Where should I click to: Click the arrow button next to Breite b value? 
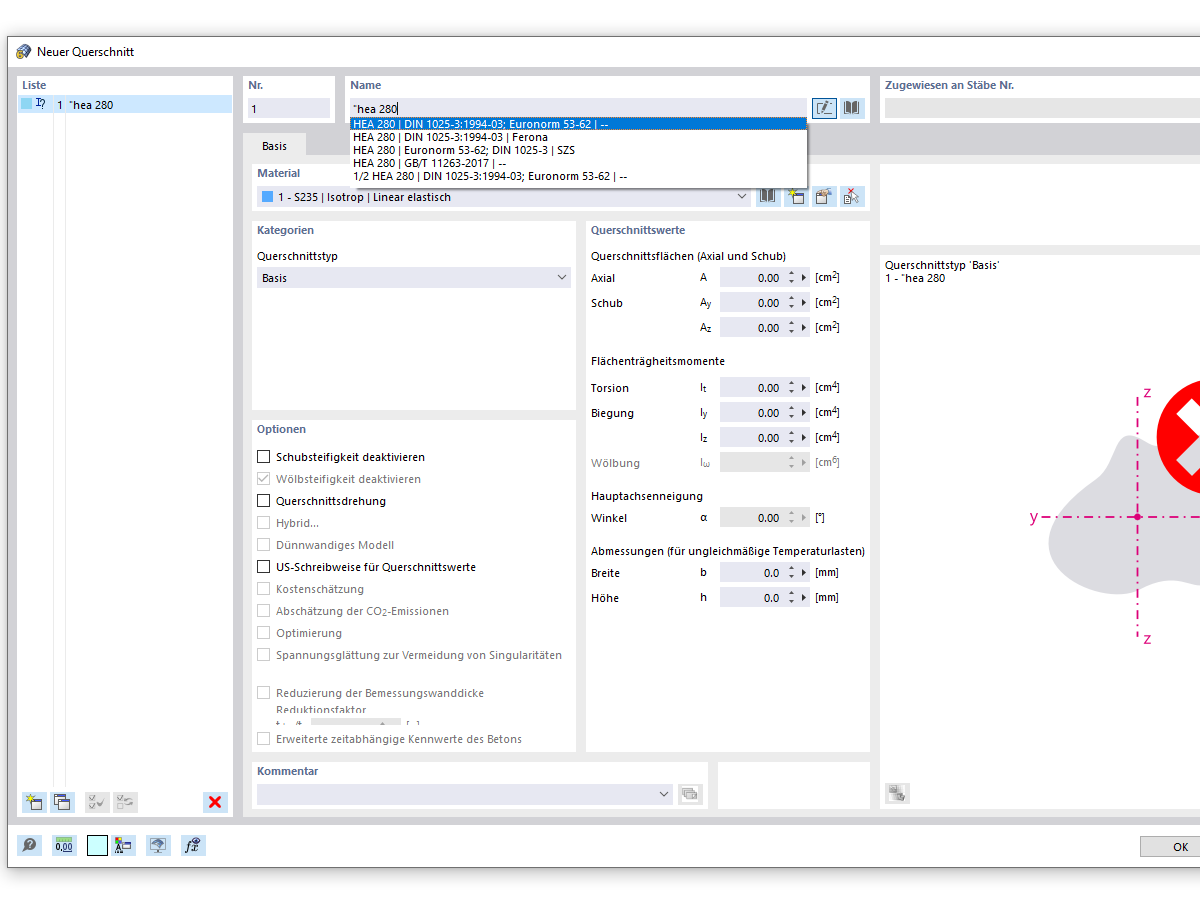click(804, 573)
